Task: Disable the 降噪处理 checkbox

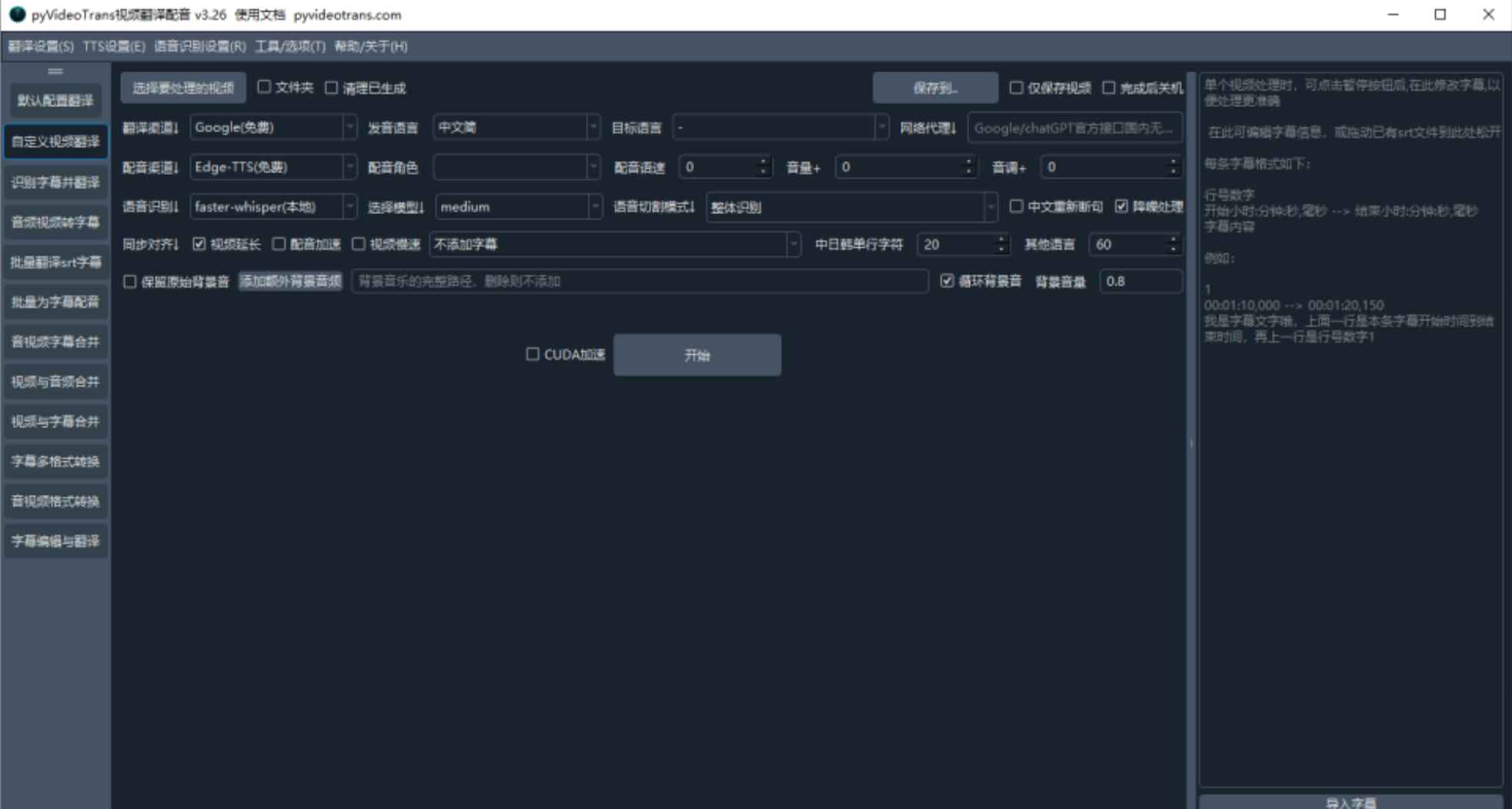Action: click(x=1122, y=206)
